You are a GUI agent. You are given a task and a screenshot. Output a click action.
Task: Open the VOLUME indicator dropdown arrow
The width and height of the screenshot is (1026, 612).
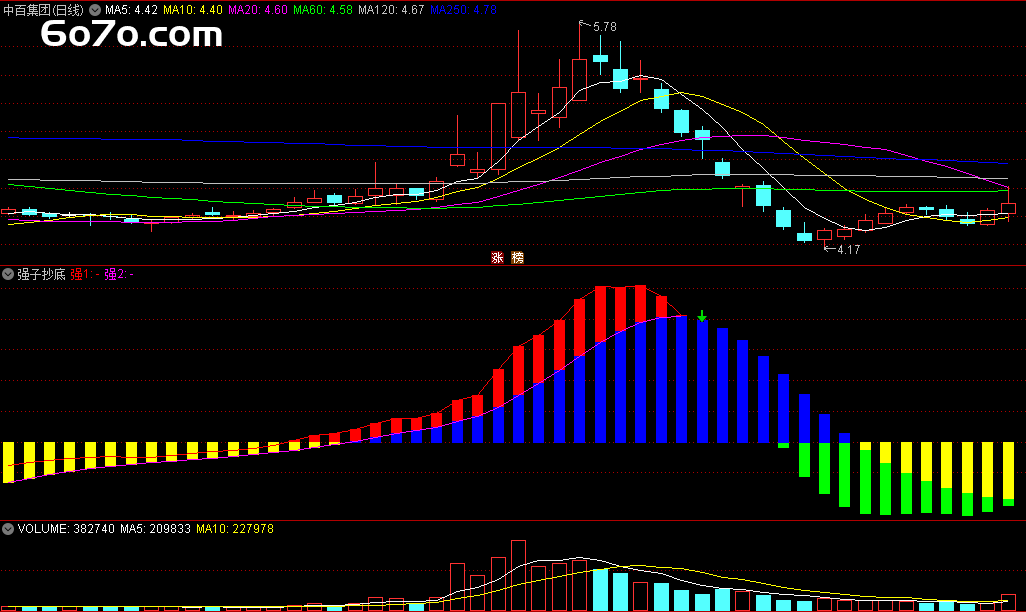[8, 528]
